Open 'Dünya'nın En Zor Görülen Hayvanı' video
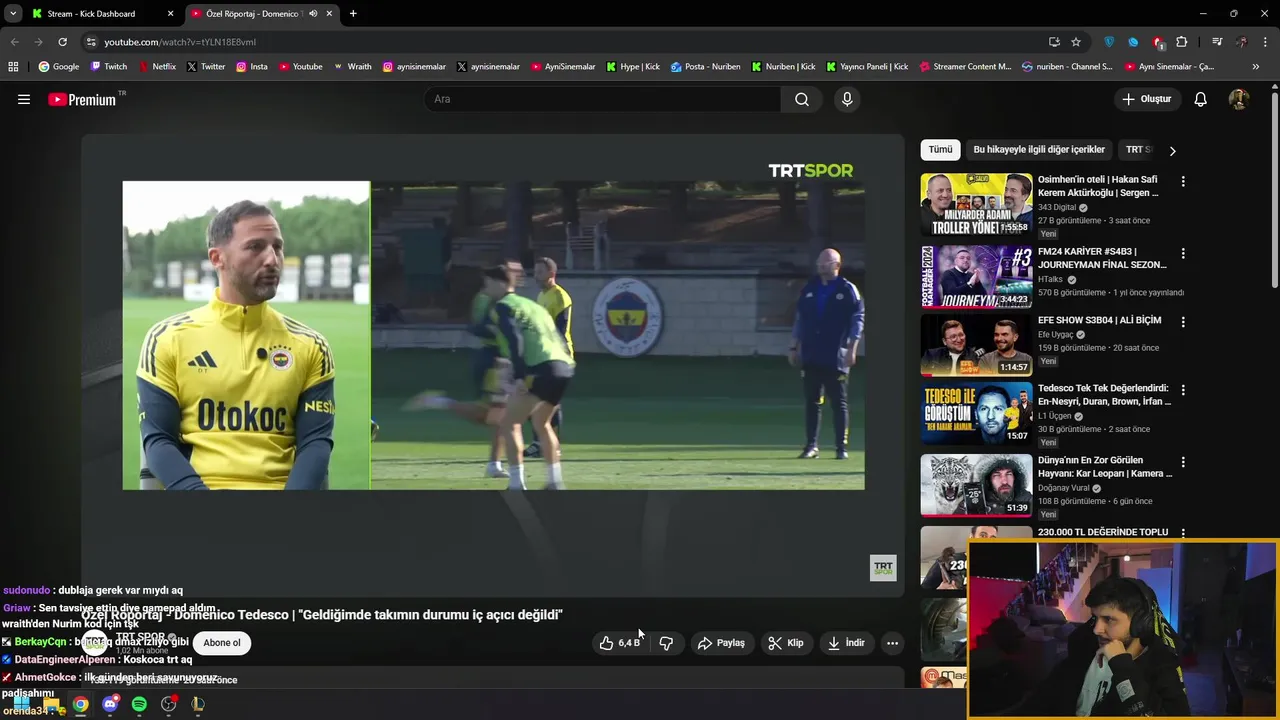The image size is (1280, 720). [x=1105, y=467]
